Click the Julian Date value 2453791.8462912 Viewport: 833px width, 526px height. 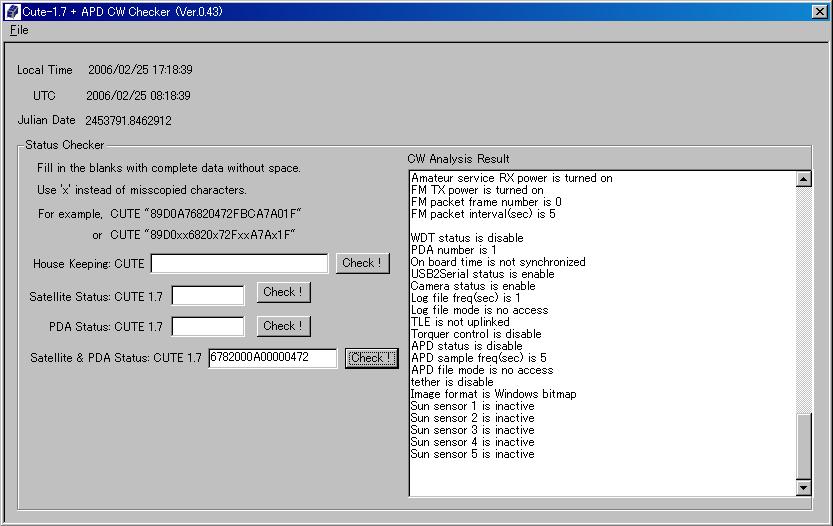(x=129, y=121)
